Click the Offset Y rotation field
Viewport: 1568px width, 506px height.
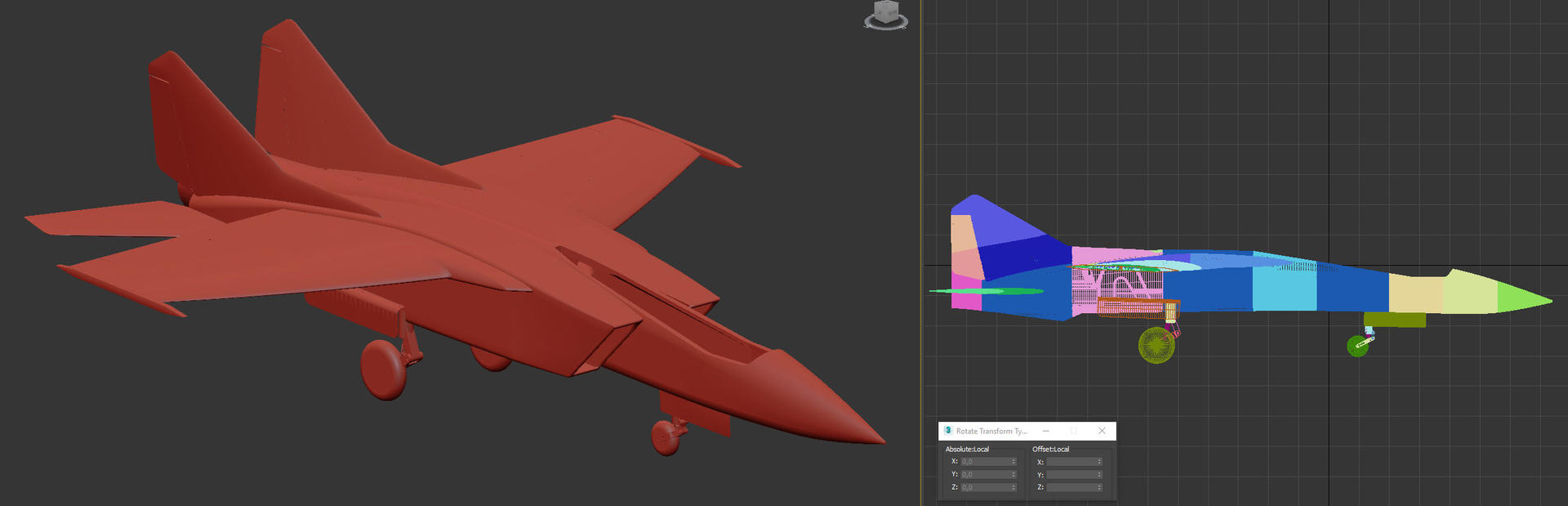pos(1071,475)
